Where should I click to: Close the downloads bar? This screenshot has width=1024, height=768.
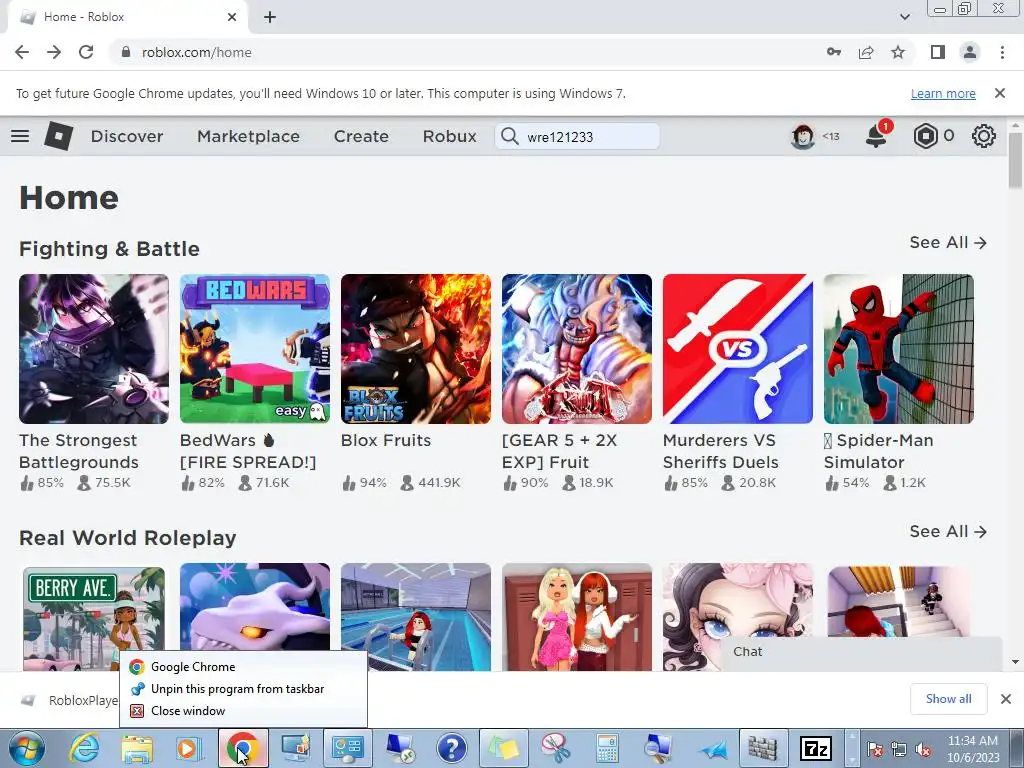(1006, 699)
